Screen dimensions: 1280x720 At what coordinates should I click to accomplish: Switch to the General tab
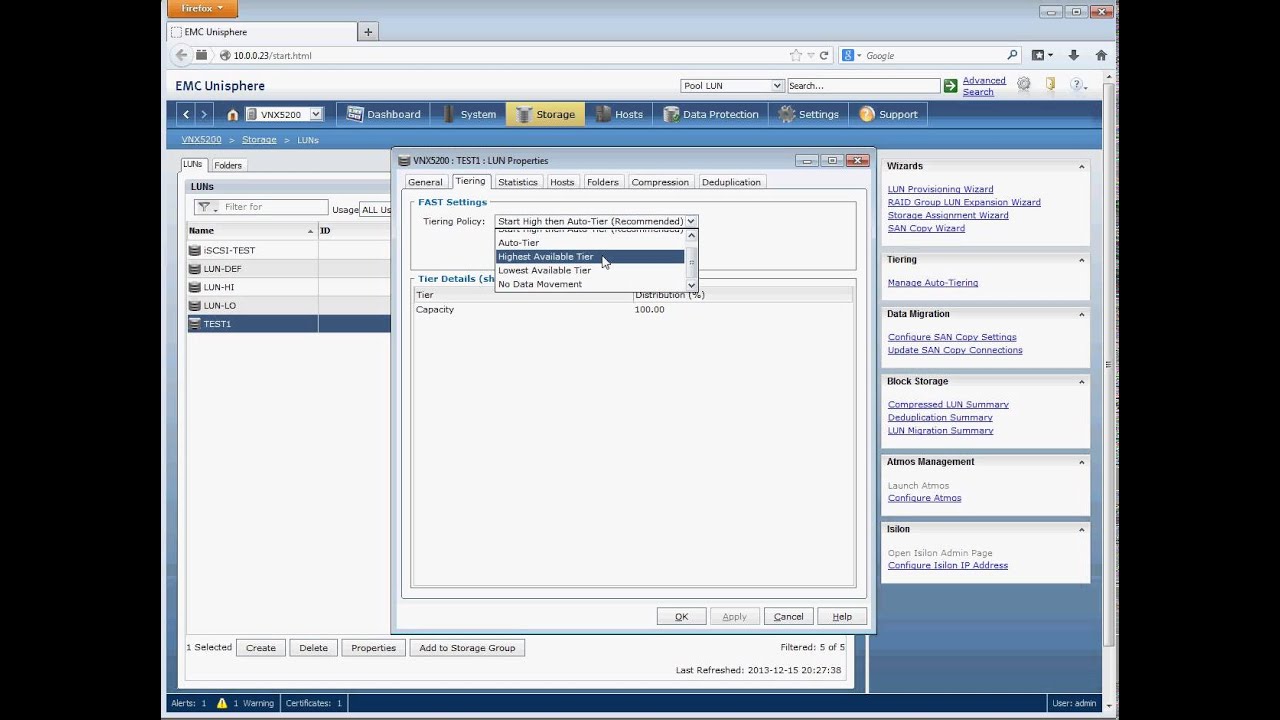[x=425, y=182]
